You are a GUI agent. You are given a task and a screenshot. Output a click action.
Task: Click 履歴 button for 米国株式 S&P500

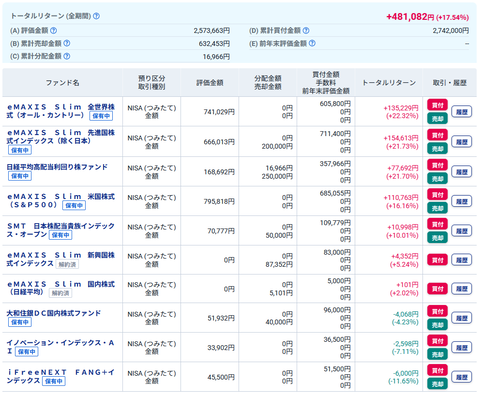[x=462, y=201]
